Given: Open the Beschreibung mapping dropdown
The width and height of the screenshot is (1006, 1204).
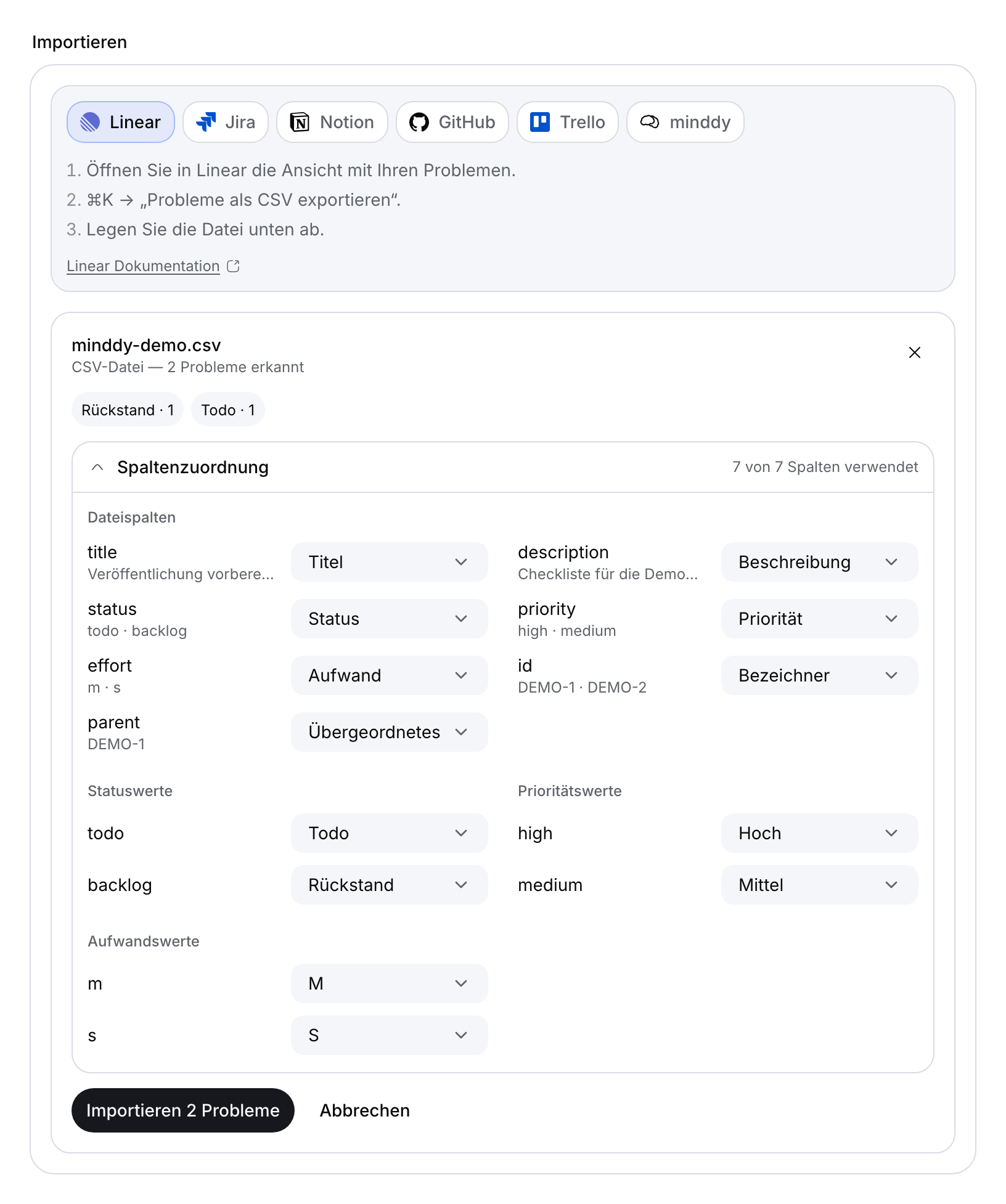Looking at the screenshot, I should (x=820, y=562).
